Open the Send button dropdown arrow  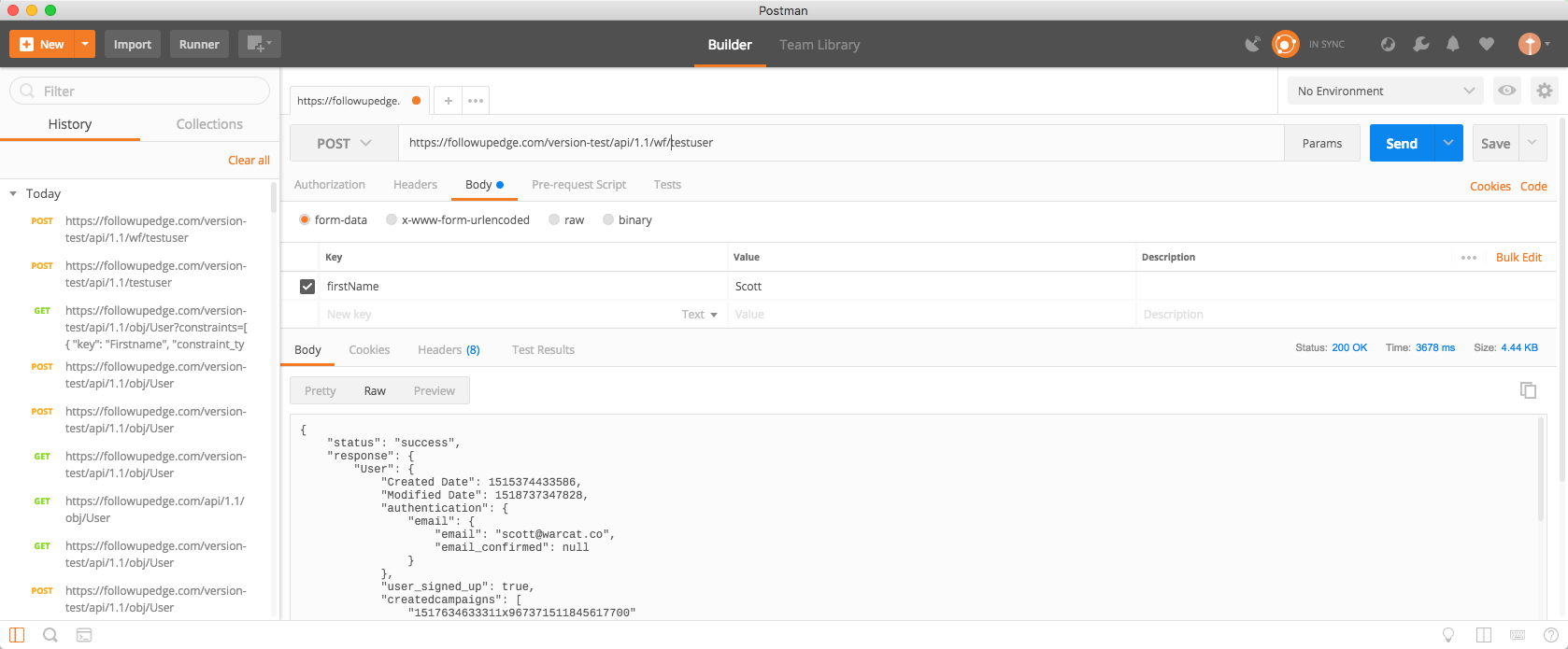click(x=1448, y=143)
